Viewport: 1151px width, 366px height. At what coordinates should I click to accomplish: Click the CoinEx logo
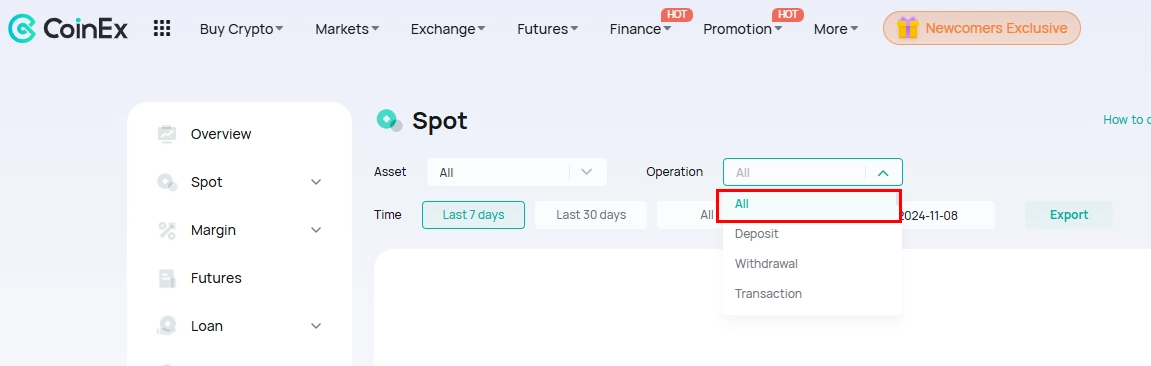[x=68, y=29]
